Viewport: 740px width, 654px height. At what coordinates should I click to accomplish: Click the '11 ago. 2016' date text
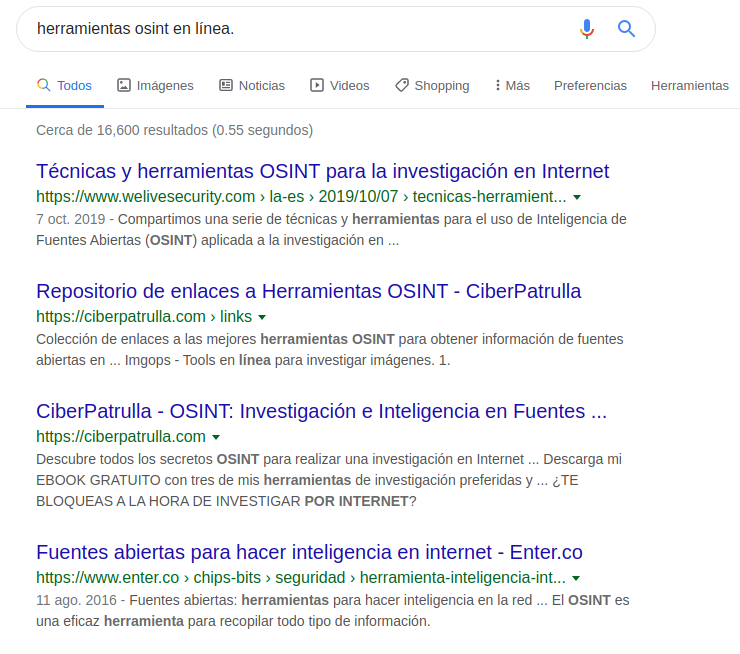point(76,600)
